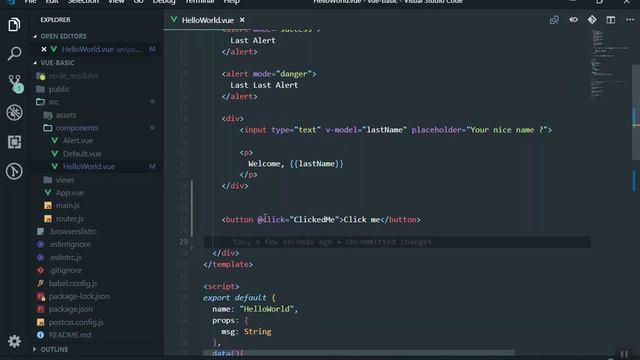
Task: Click the closing template tag line
Action: (x=228, y=264)
